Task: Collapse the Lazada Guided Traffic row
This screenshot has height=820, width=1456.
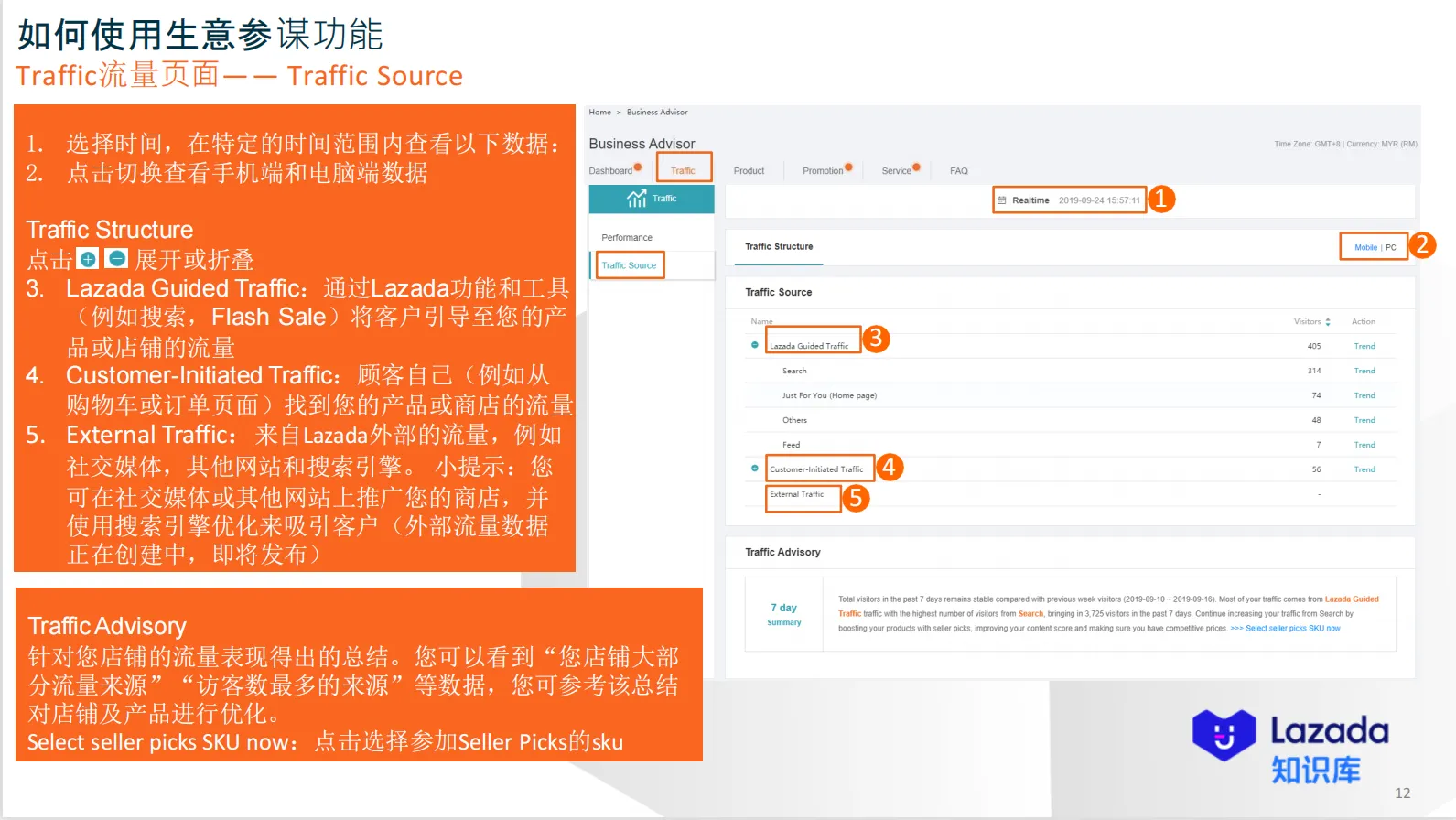Action: tap(755, 345)
